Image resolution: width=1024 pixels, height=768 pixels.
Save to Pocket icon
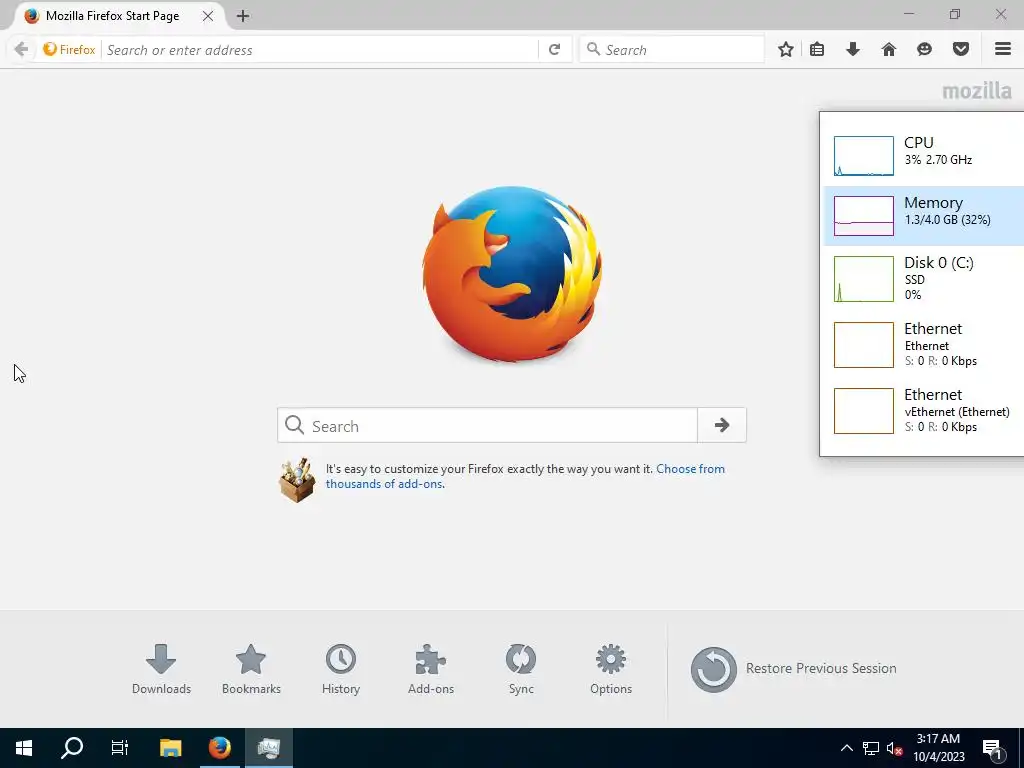pos(961,49)
